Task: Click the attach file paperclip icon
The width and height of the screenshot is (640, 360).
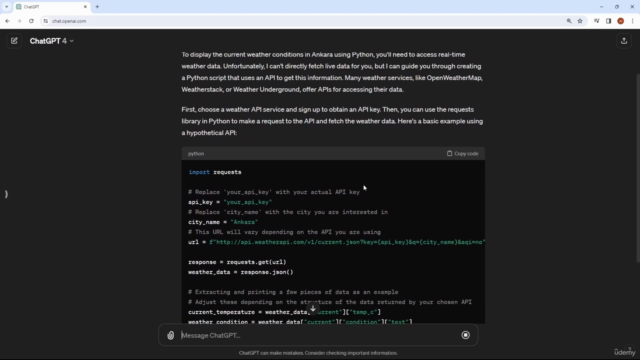Action: pos(171,335)
